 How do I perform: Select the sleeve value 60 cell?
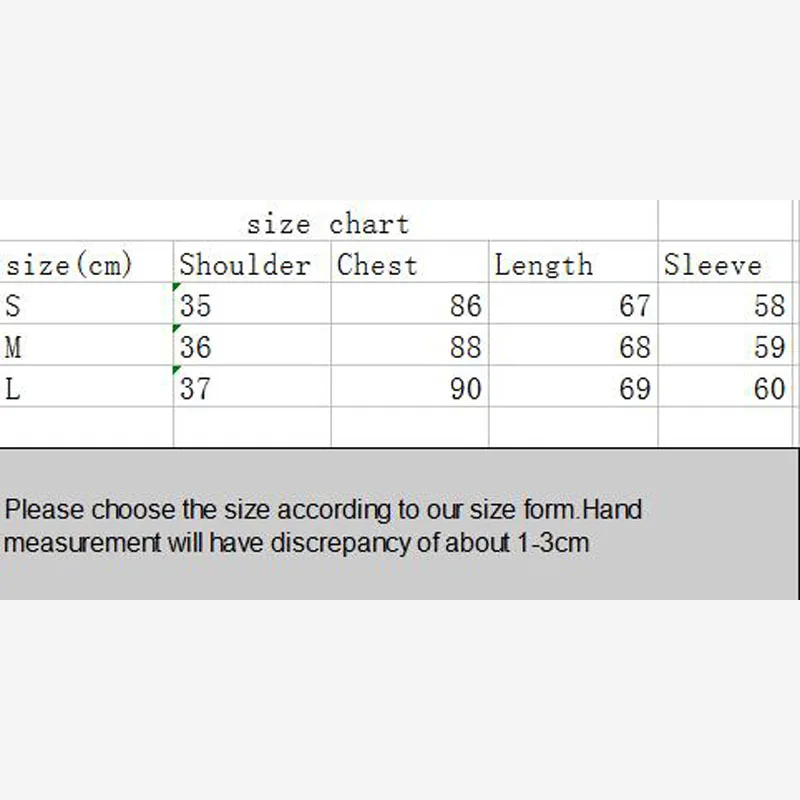[727, 388]
